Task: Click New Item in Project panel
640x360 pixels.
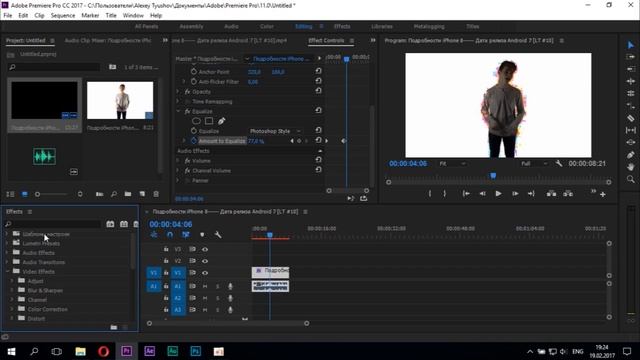Action: tap(142, 194)
